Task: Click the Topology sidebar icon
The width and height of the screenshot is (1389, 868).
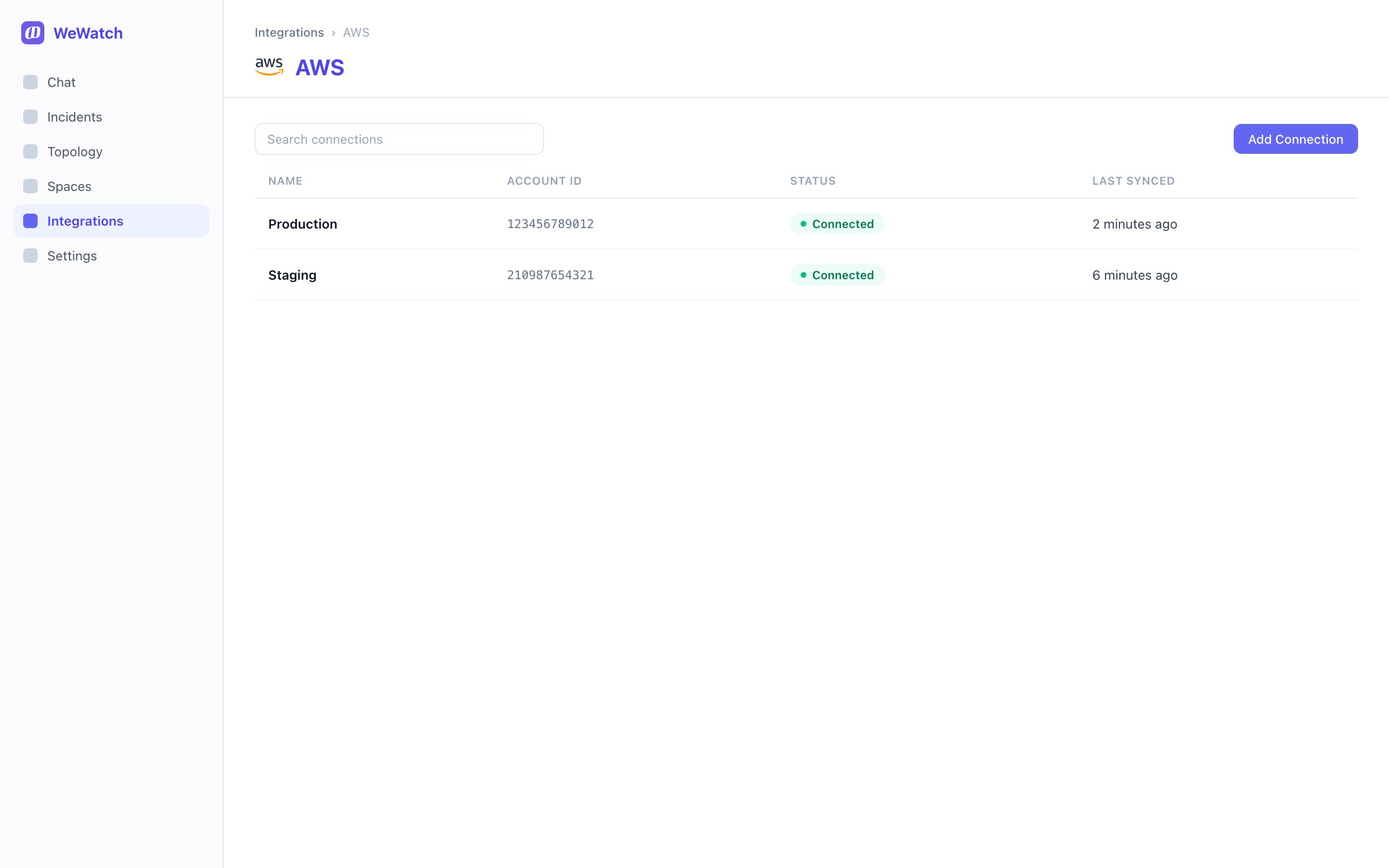Action: (x=30, y=151)
